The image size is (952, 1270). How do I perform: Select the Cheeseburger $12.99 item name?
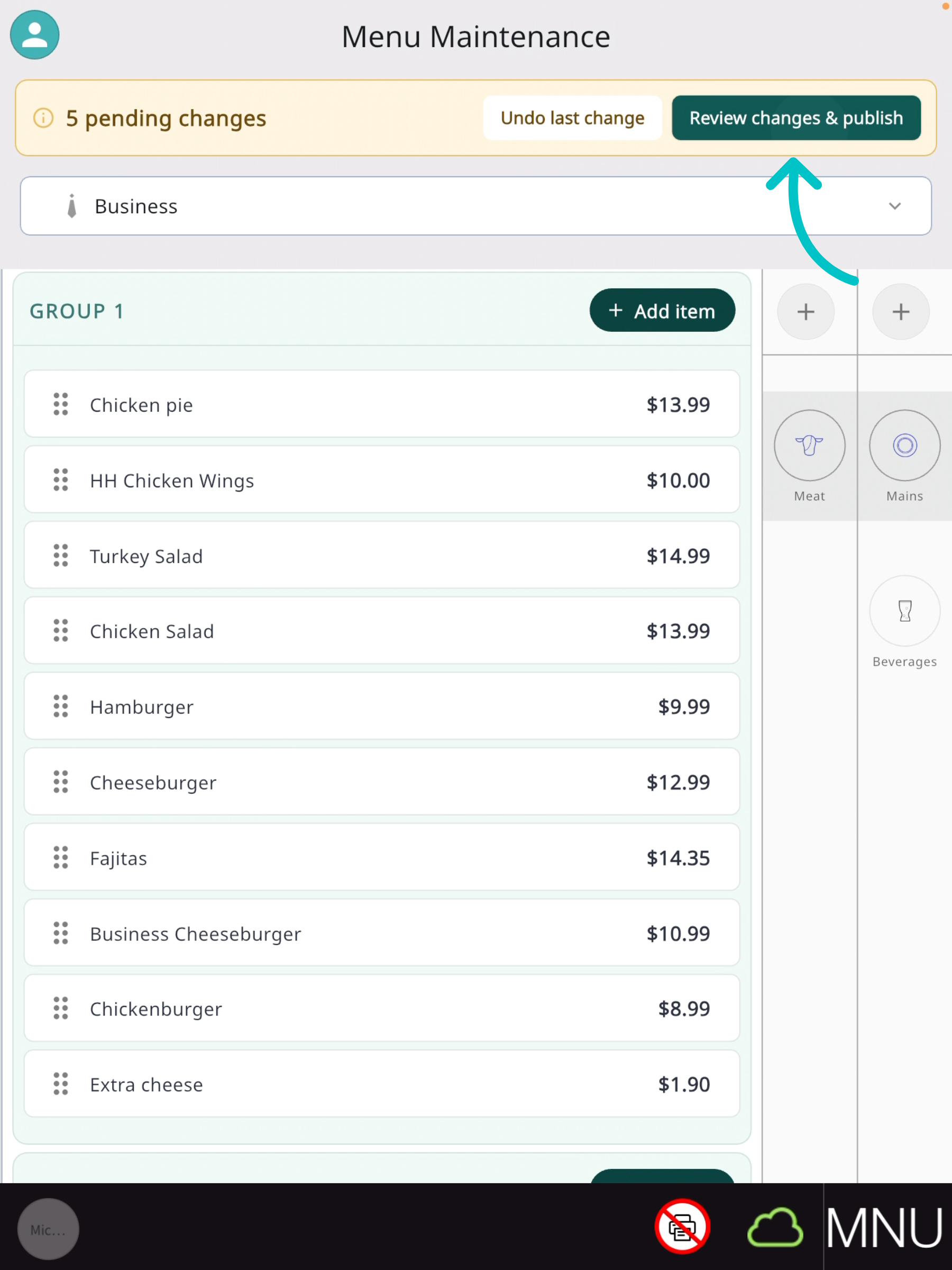tap(153, 783)
